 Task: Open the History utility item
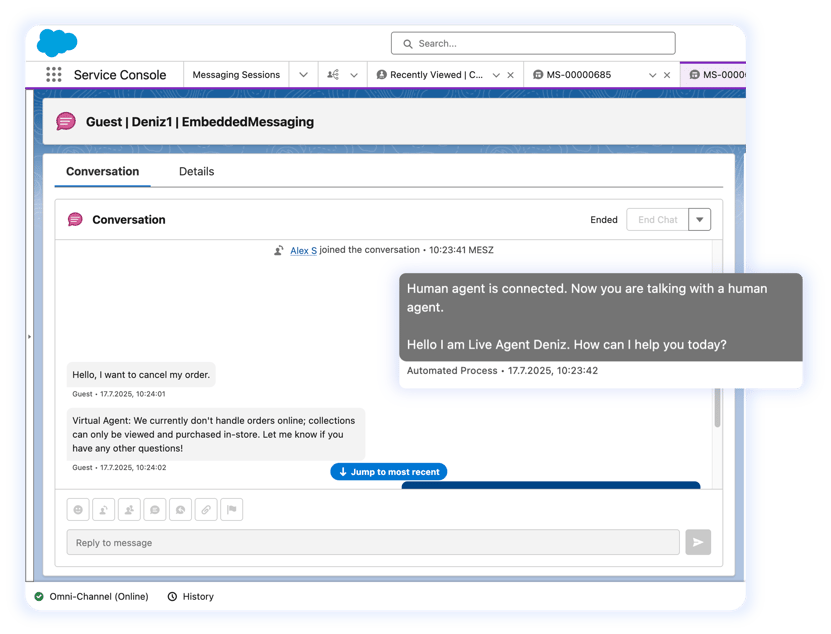tap(191, 597)
